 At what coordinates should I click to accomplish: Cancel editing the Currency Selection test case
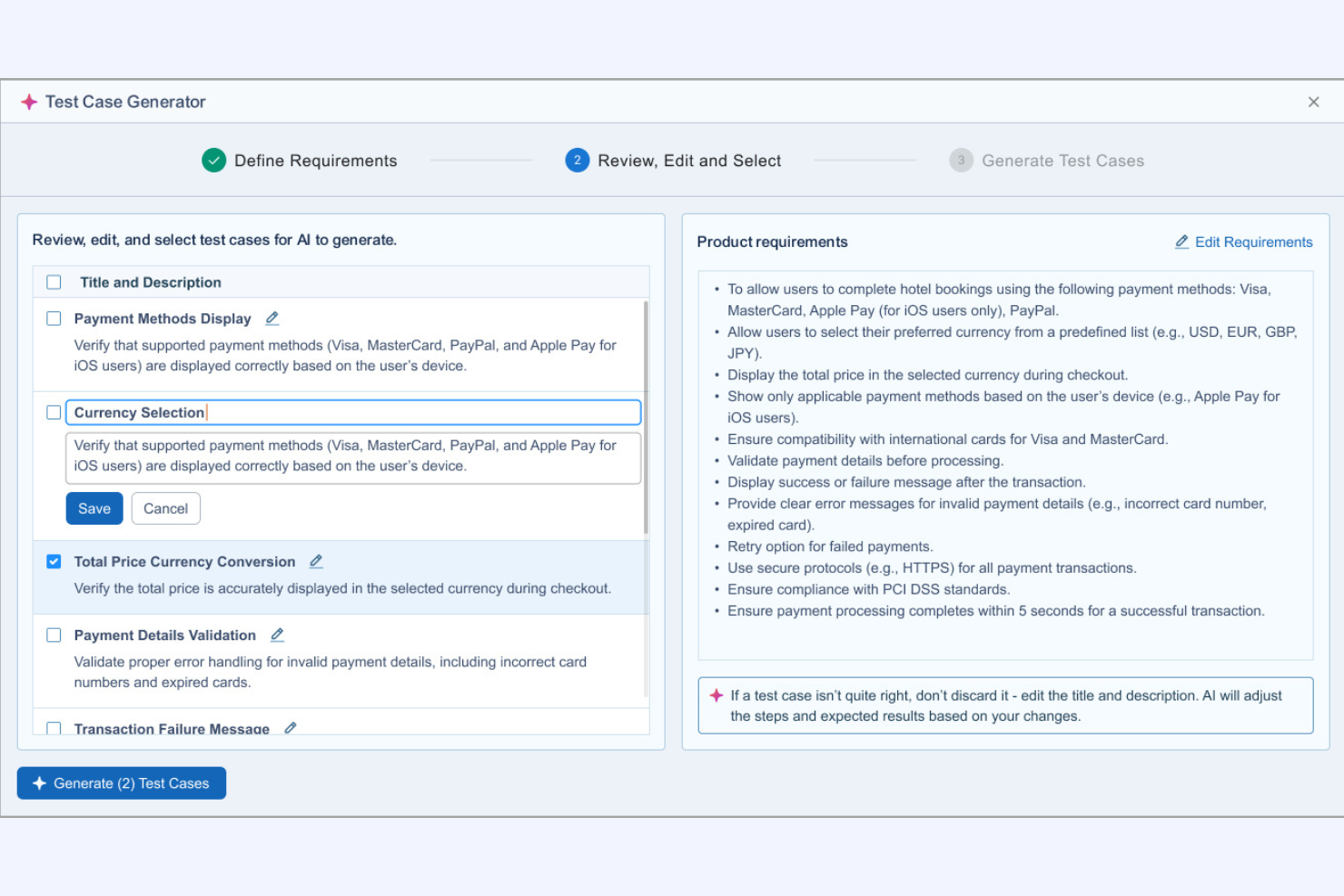(x=165, y=508)
